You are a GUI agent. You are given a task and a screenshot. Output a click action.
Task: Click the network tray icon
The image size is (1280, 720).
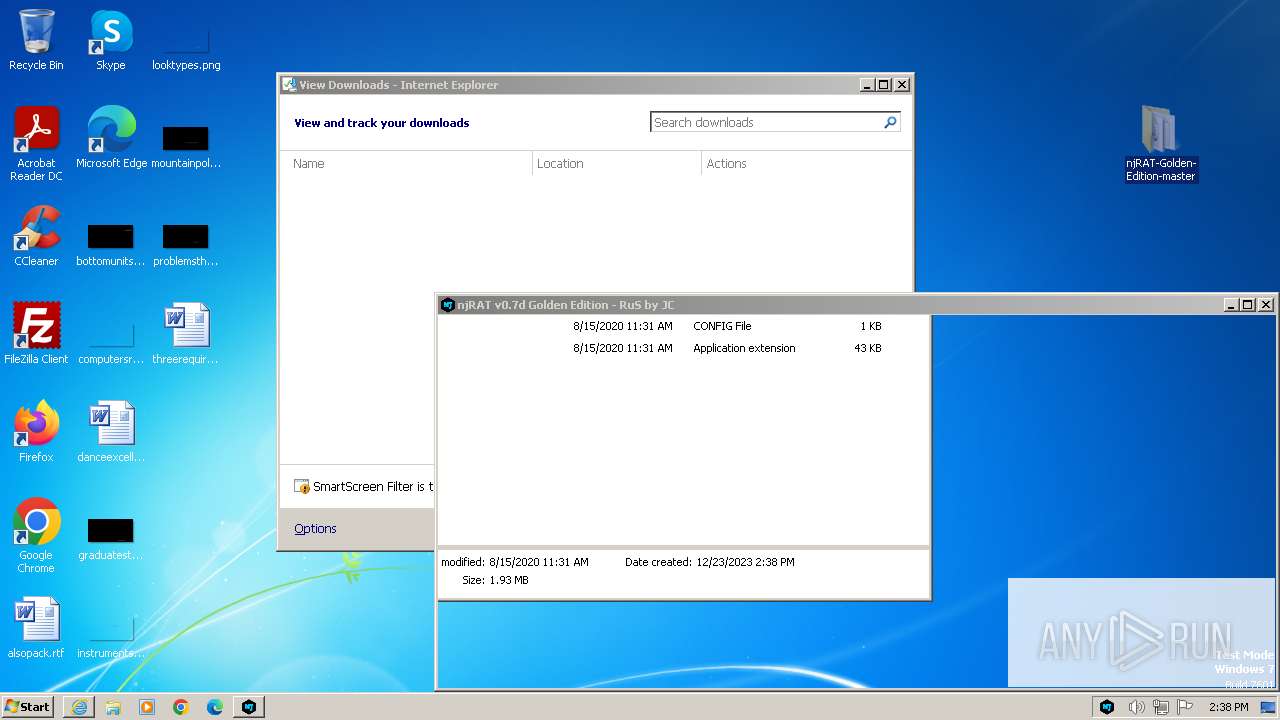pos(1161,707)
